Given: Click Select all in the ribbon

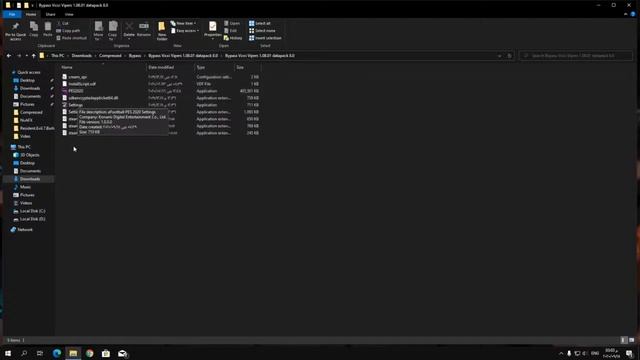Looking at the screenshot, I should [260, 23].
